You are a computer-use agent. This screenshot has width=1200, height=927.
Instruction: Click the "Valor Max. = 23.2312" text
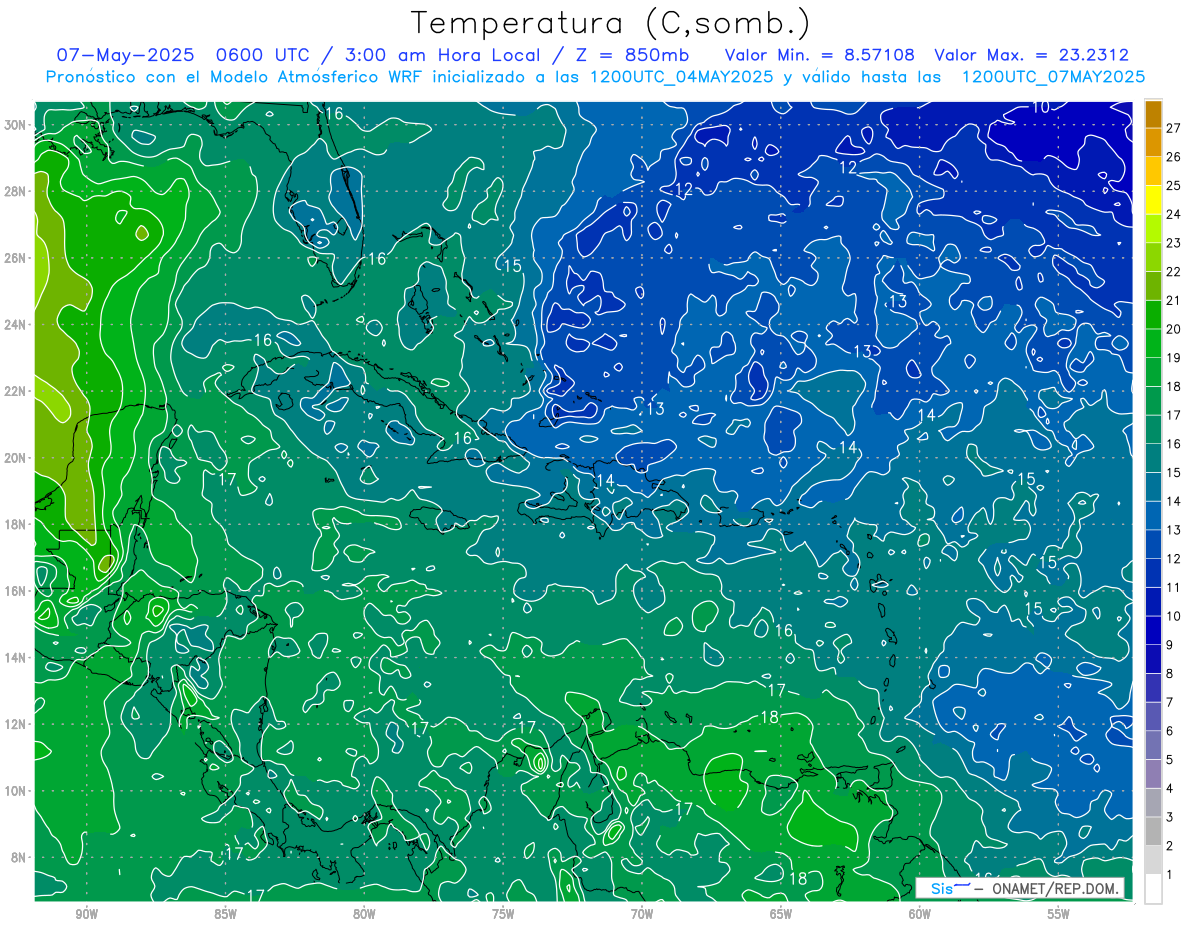1031,55
